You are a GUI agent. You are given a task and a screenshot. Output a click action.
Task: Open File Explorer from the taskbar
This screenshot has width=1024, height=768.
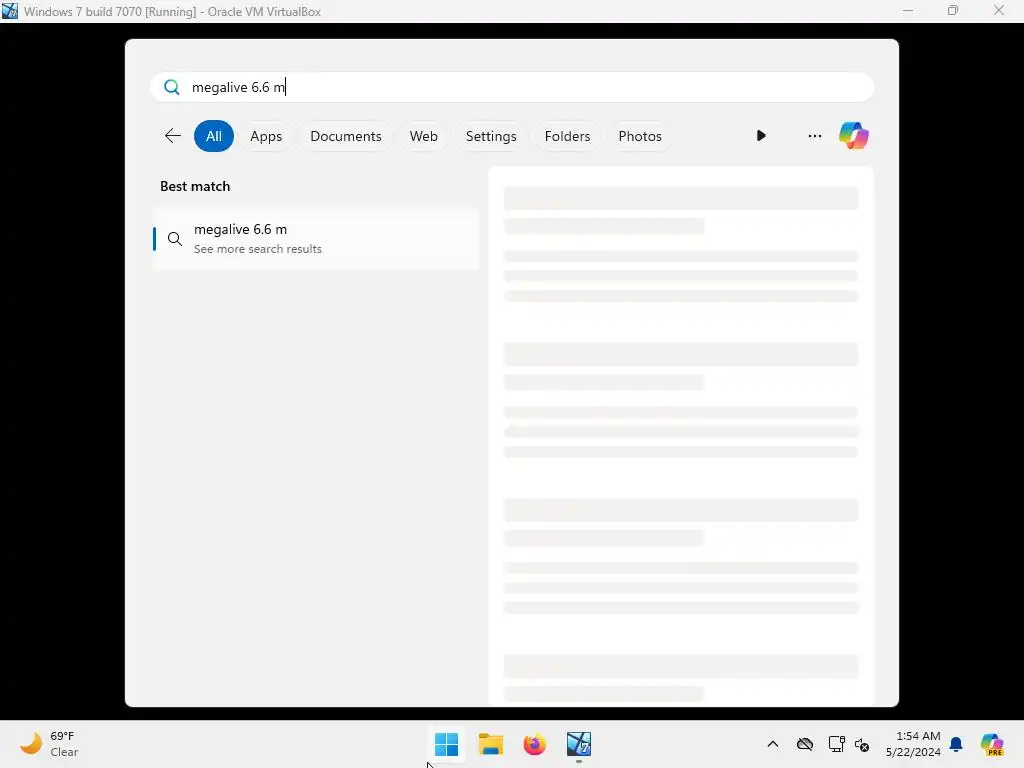(x=490, y=744)
